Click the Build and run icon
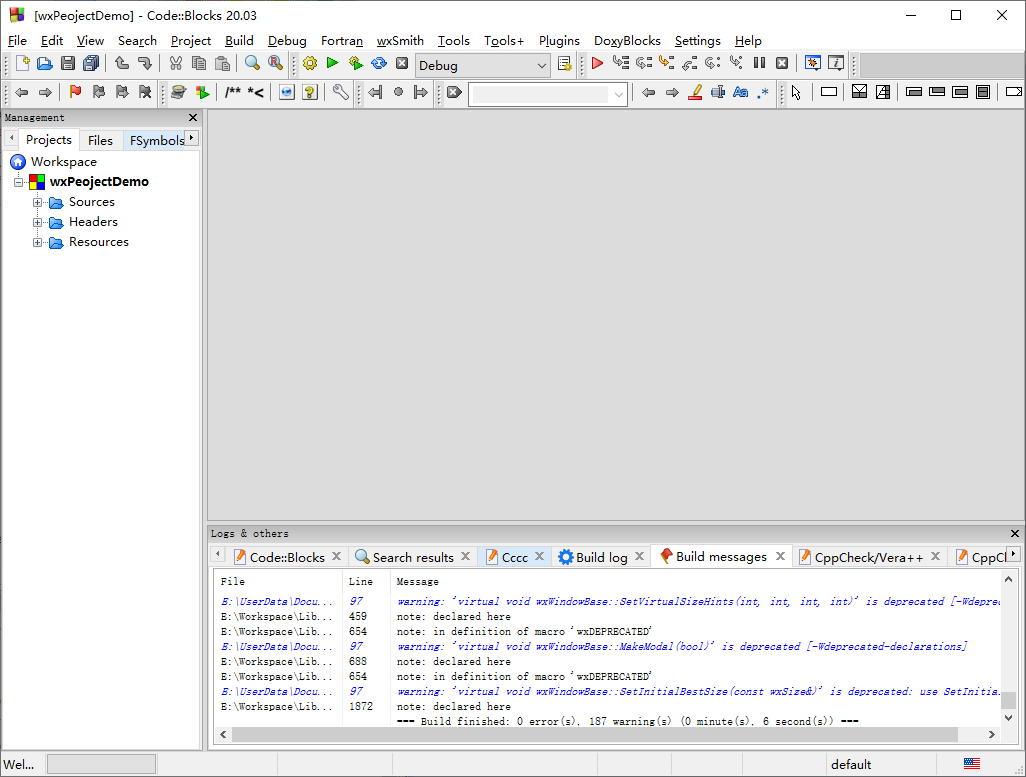 point(355,63)
